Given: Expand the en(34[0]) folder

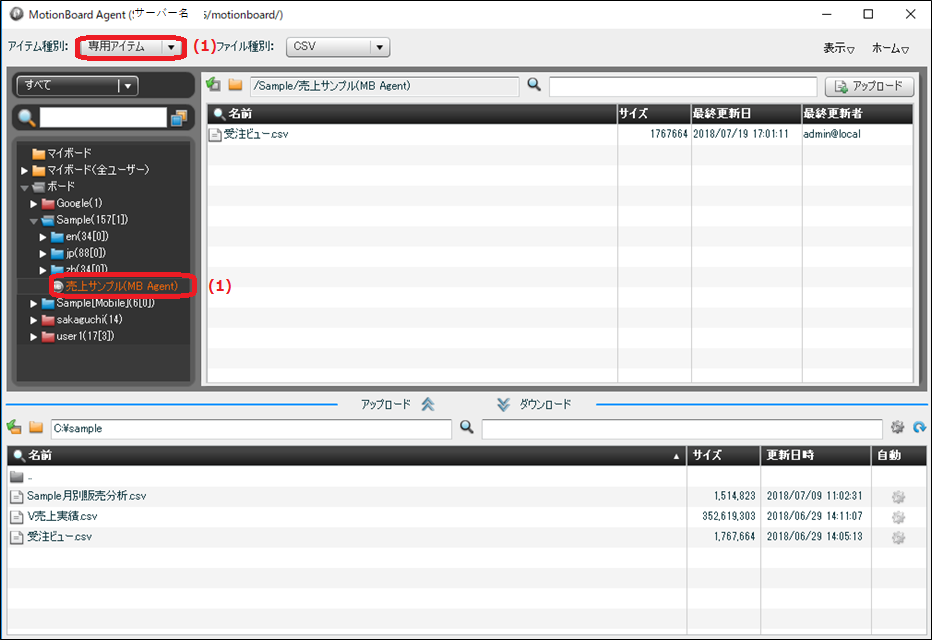Looking at the screenshot, I should coord(43,237).
